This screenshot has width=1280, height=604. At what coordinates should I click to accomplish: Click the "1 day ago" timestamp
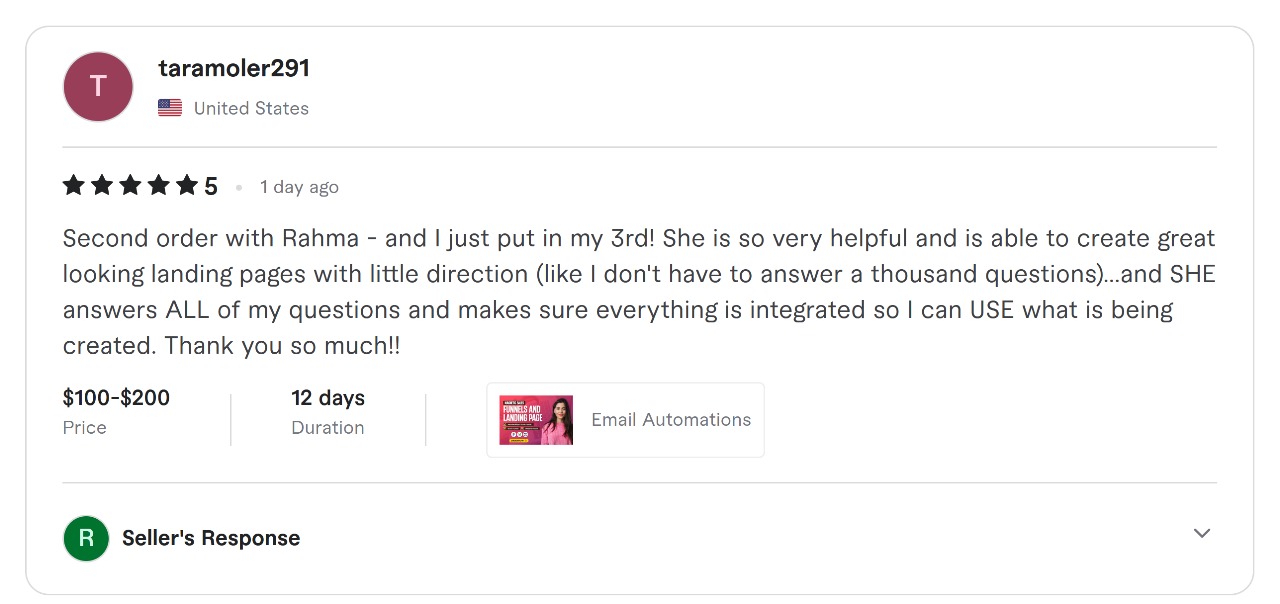(x=299, y=187)
